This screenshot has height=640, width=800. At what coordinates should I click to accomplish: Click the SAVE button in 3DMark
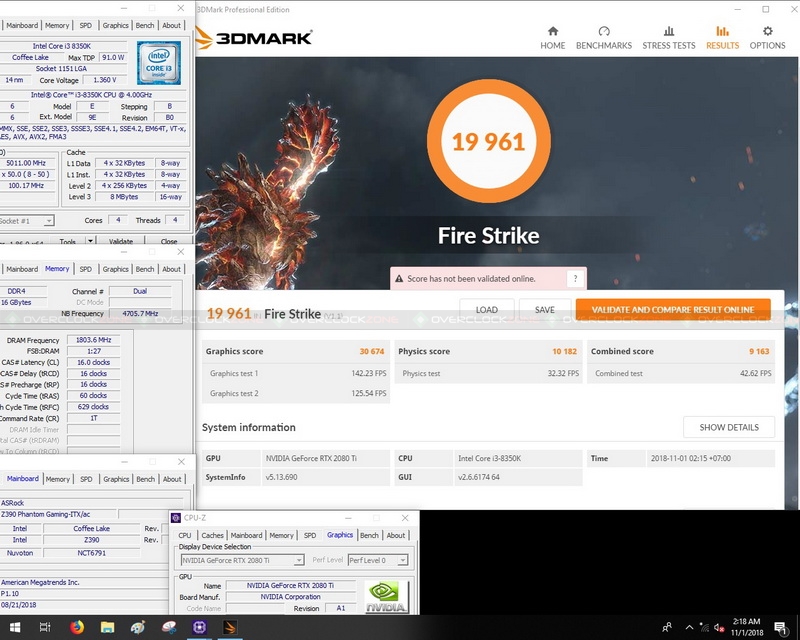pyautogui.click(x=544, y=310)
